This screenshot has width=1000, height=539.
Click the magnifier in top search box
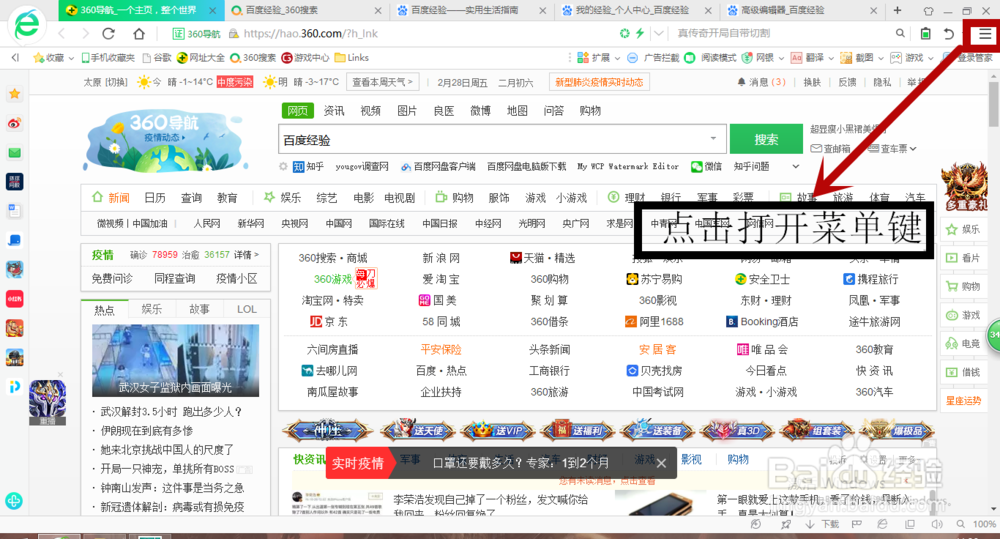pyautogui.click(x=900, y=33)
